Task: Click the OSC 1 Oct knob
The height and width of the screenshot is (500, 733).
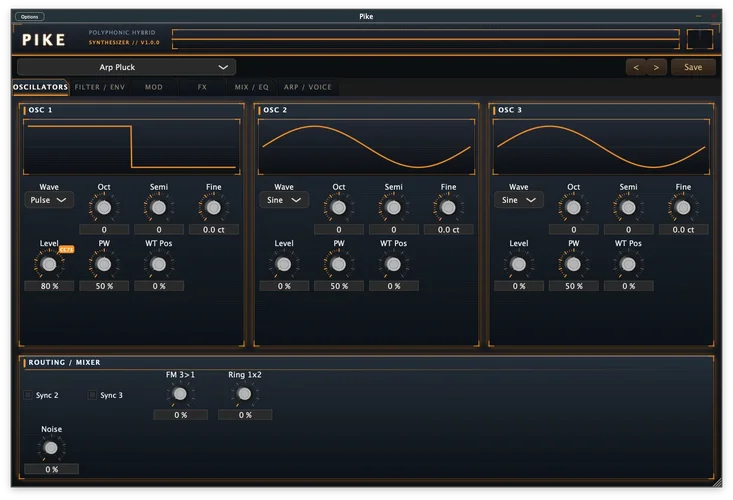Action: [x=104, y=207]
